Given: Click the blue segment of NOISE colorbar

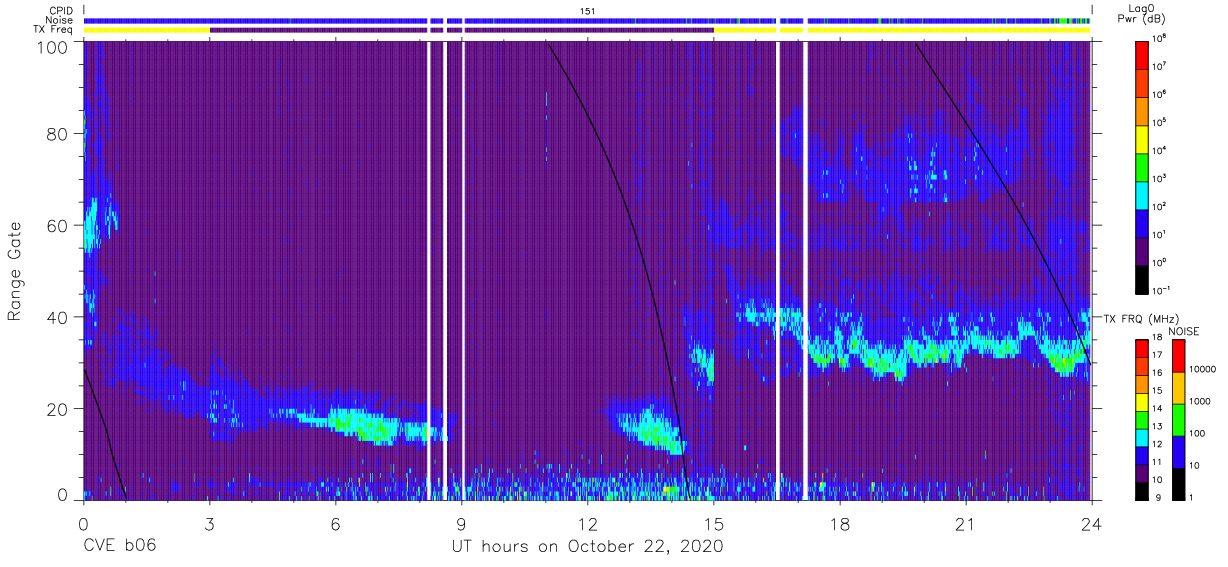Looking at the screenshot, I should tap(1177, 450).
